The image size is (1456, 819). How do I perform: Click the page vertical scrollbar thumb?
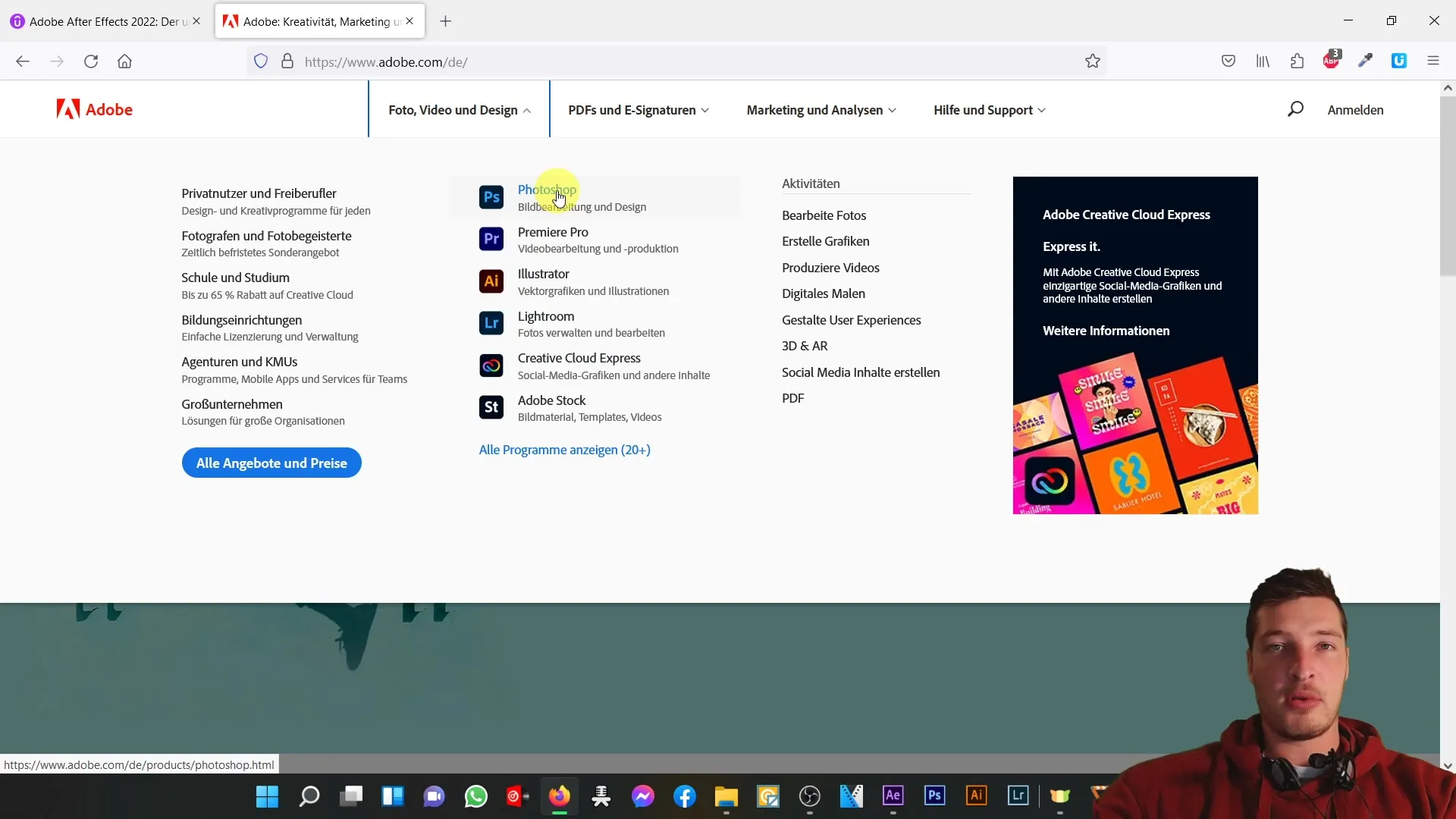point(1448,186)
